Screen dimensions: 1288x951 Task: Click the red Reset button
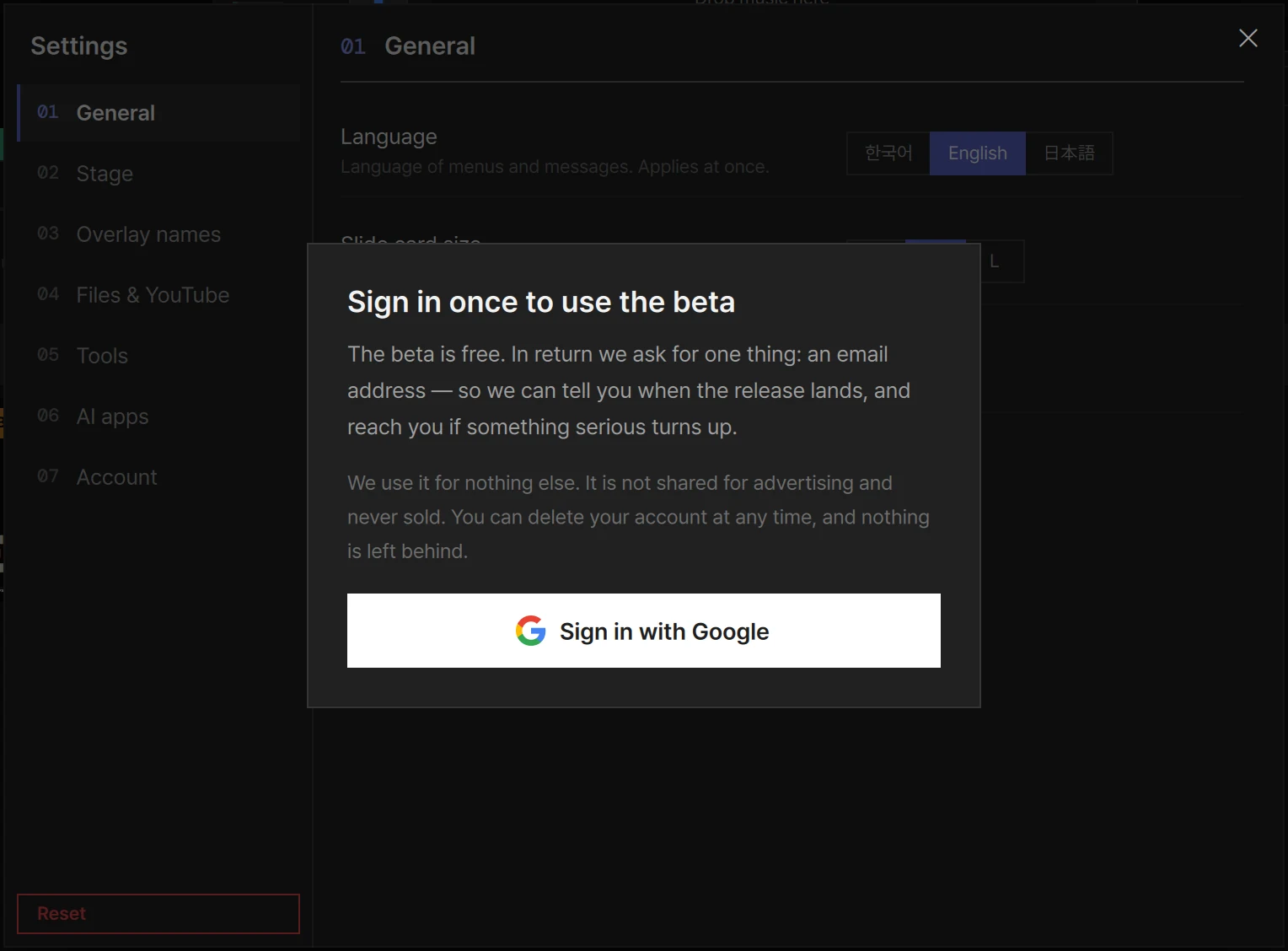[158, 914]
